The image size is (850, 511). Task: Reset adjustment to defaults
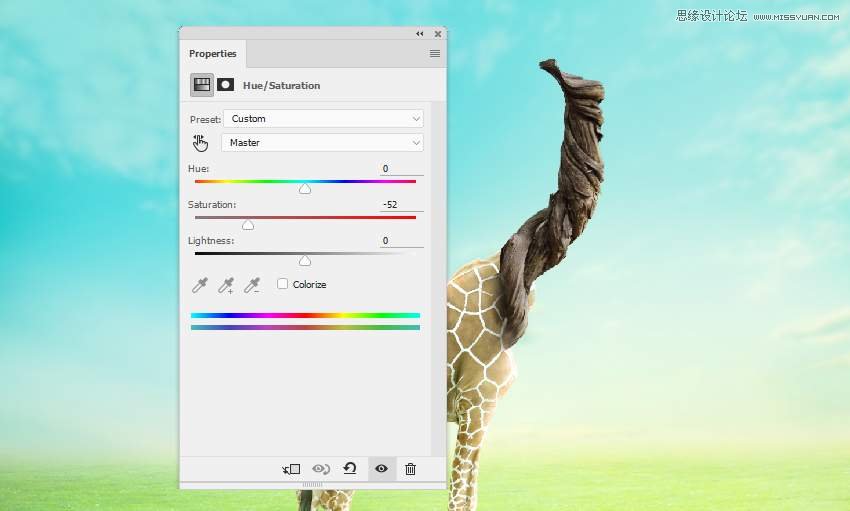tap(350, 468)
